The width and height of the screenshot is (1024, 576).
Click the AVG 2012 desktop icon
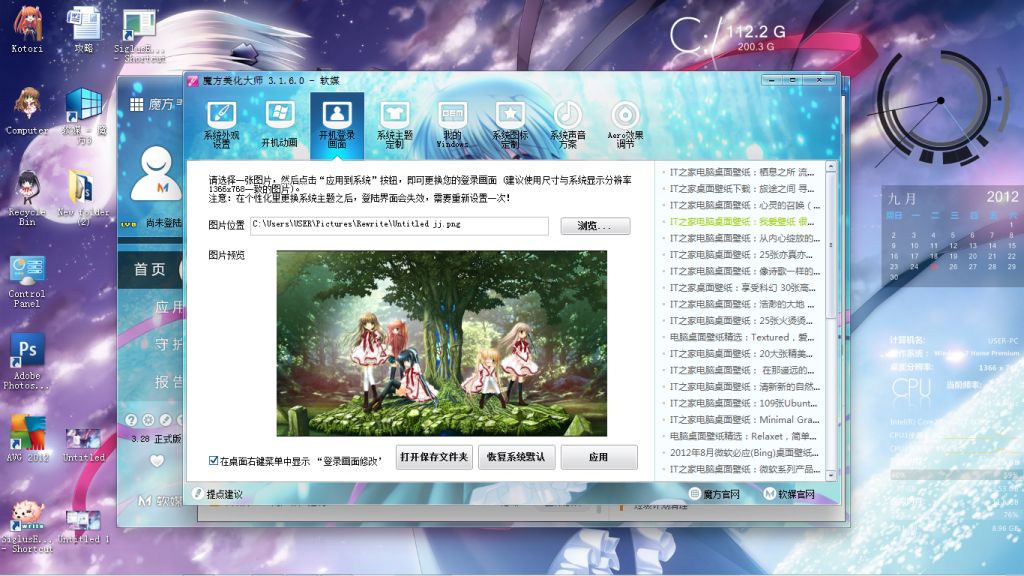pyautogui.click(x=27, y=438)
